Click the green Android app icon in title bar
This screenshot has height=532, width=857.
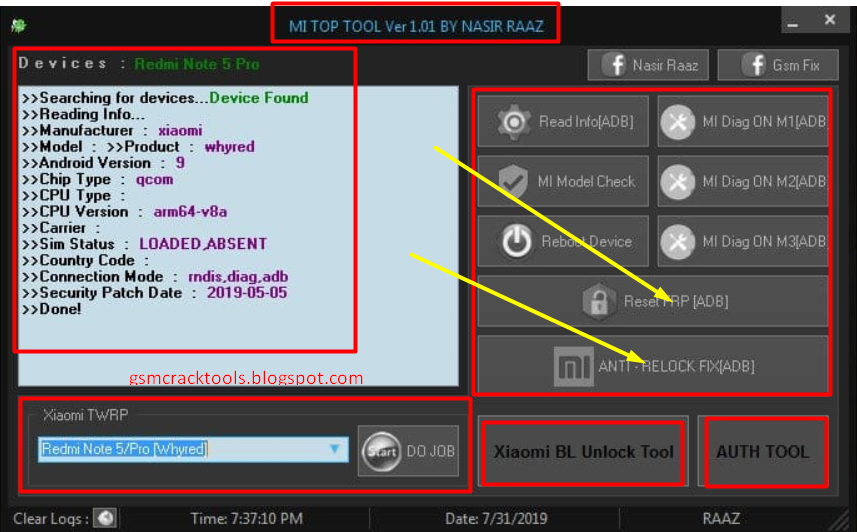tap(19, 25)
